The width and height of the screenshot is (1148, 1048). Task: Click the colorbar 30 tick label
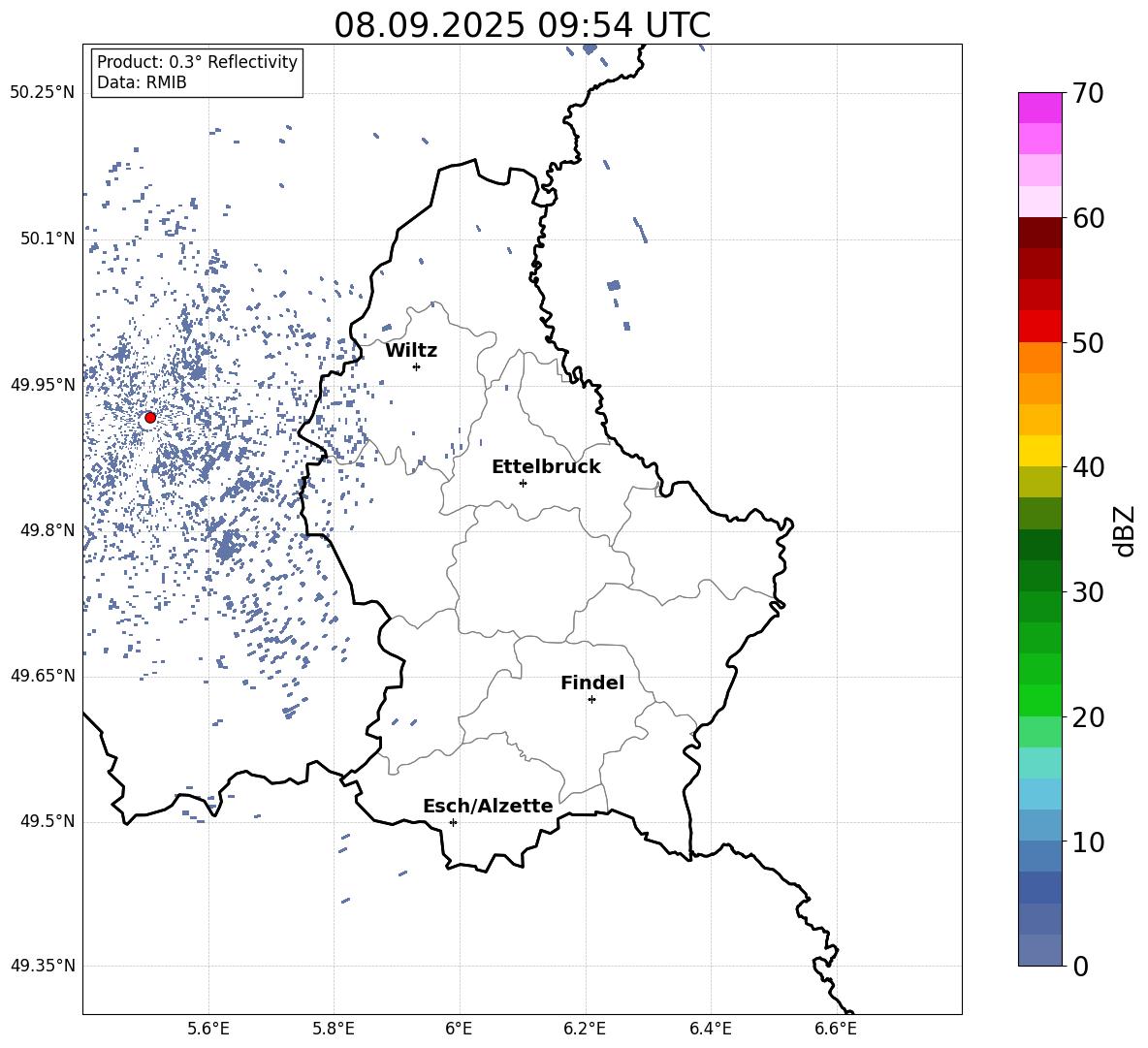(x=1088, y=592)
